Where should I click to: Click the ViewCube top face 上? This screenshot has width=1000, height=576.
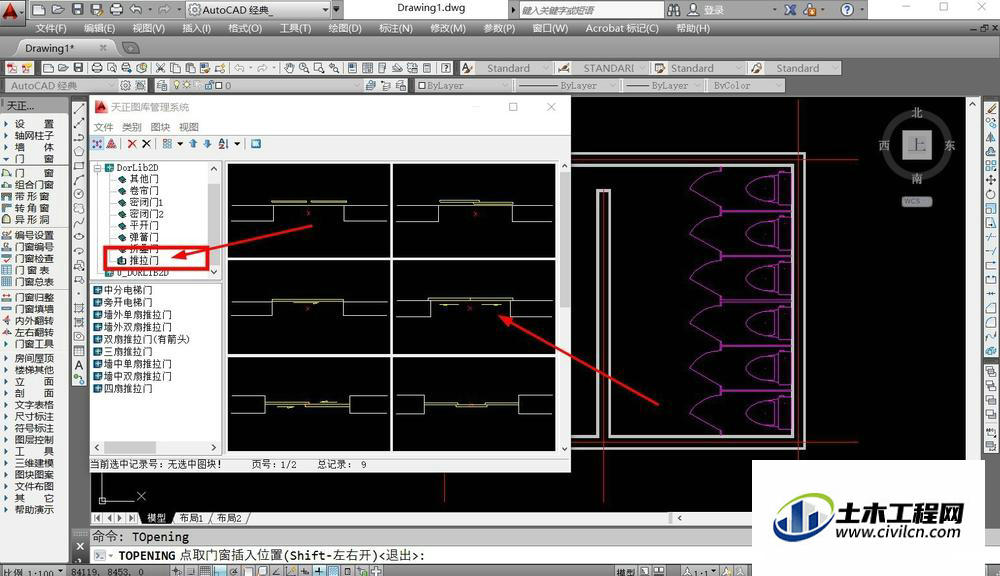coord(917,145)
